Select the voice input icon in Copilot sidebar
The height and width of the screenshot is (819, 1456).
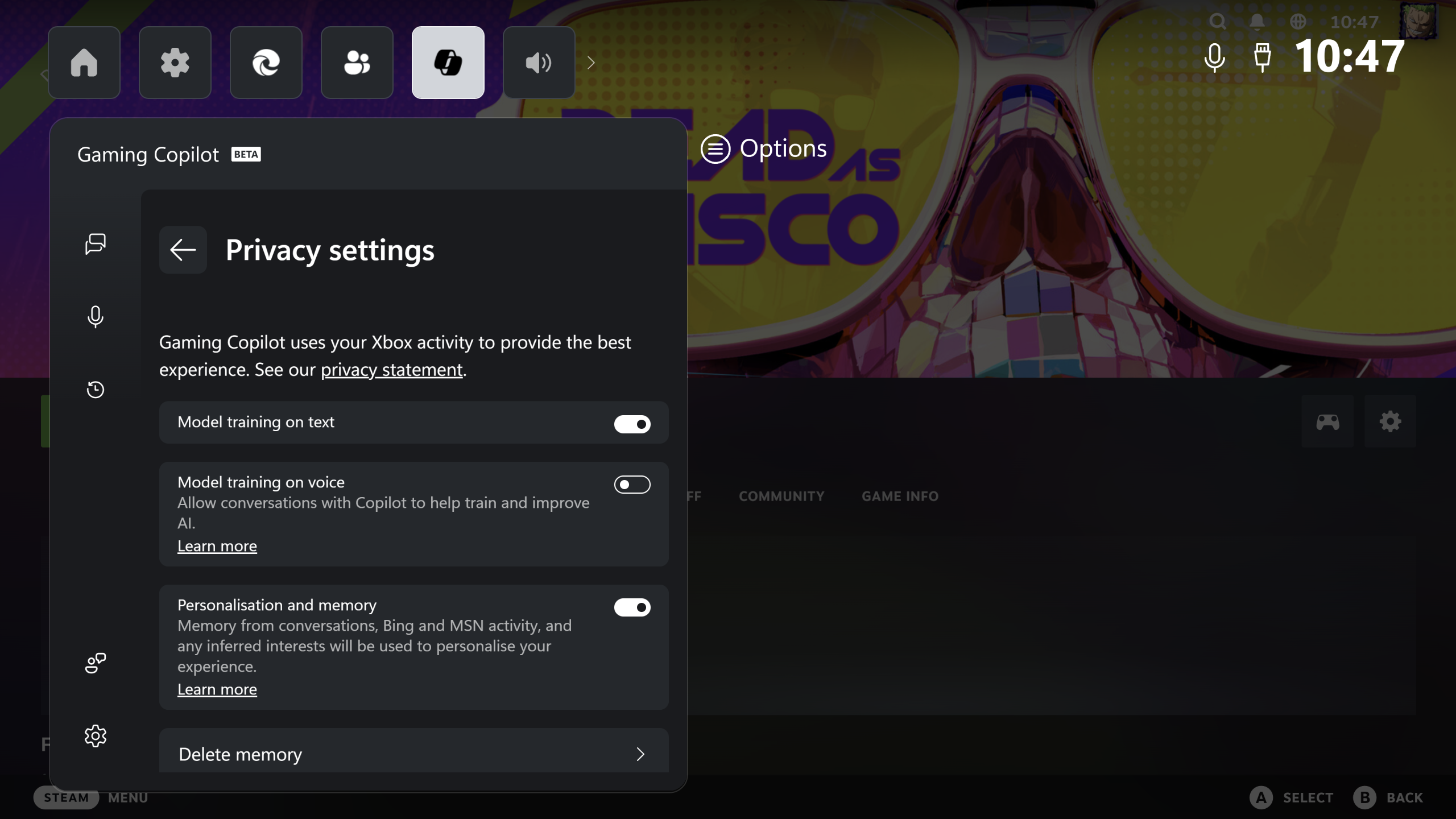[x=95, y=317]
